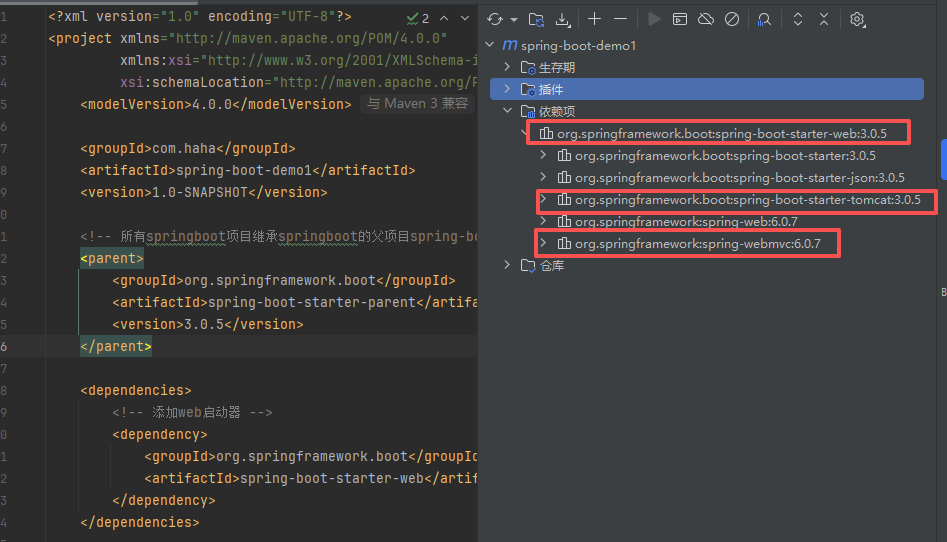Collapse the 依赖项 dependencies node
947x542 pixels.
point(507,111)
